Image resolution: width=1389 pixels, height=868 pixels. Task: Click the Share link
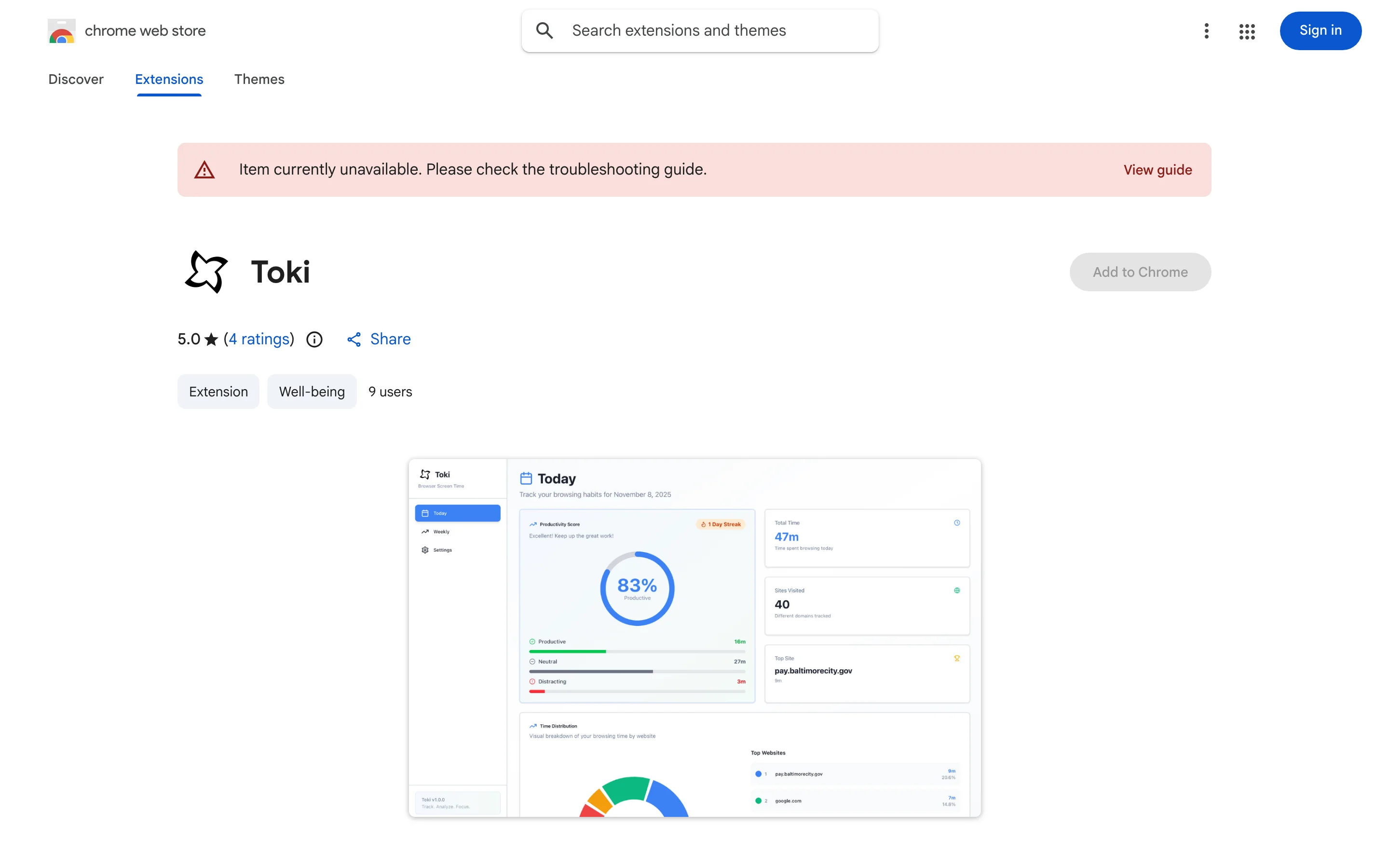coord(390,339)
